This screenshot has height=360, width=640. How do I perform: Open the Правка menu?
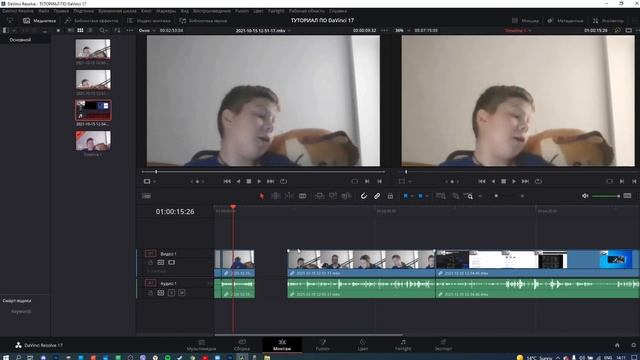coord(61,11)
